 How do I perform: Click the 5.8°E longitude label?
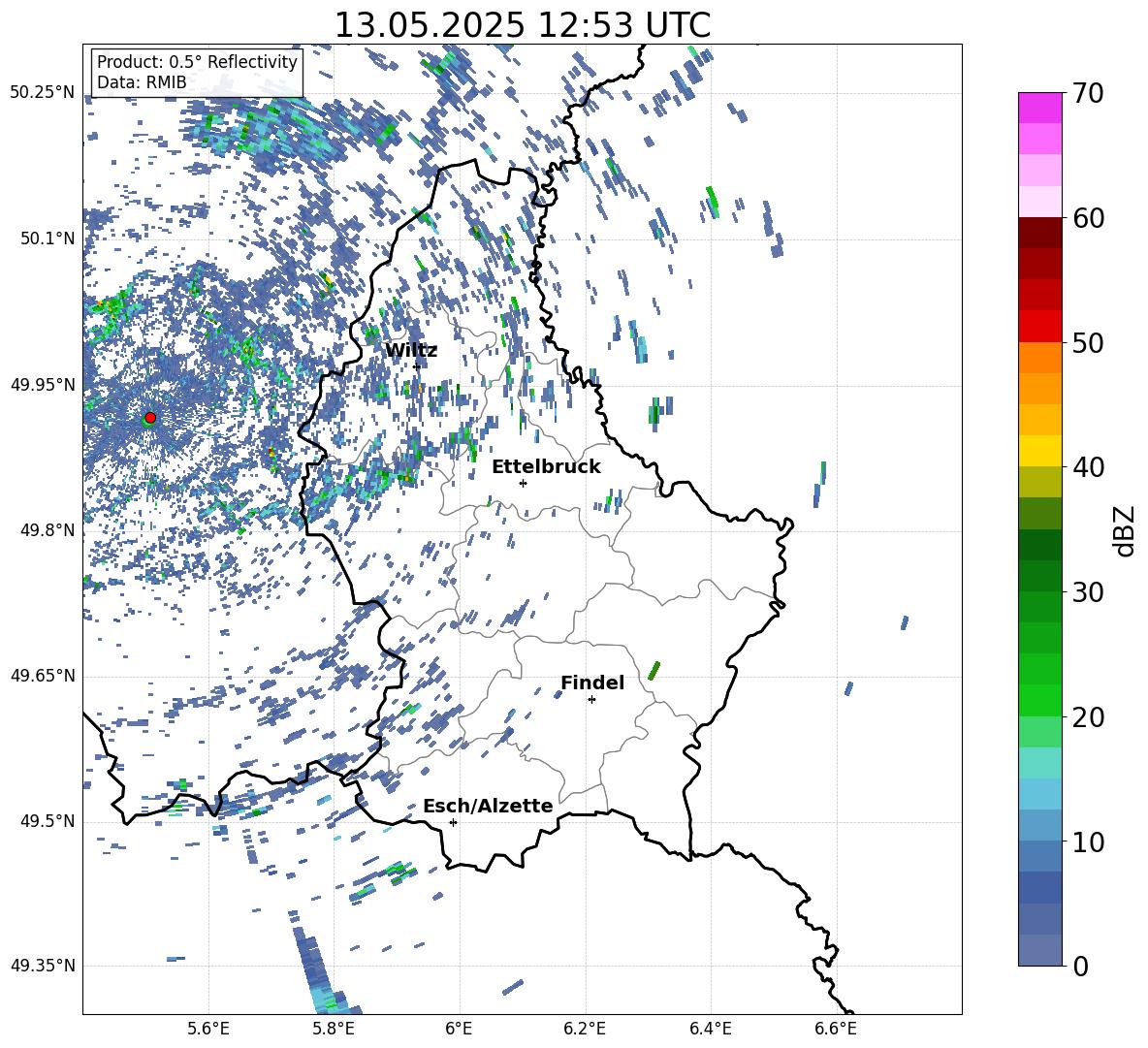pyautogui.click(x=334, y=1029)
